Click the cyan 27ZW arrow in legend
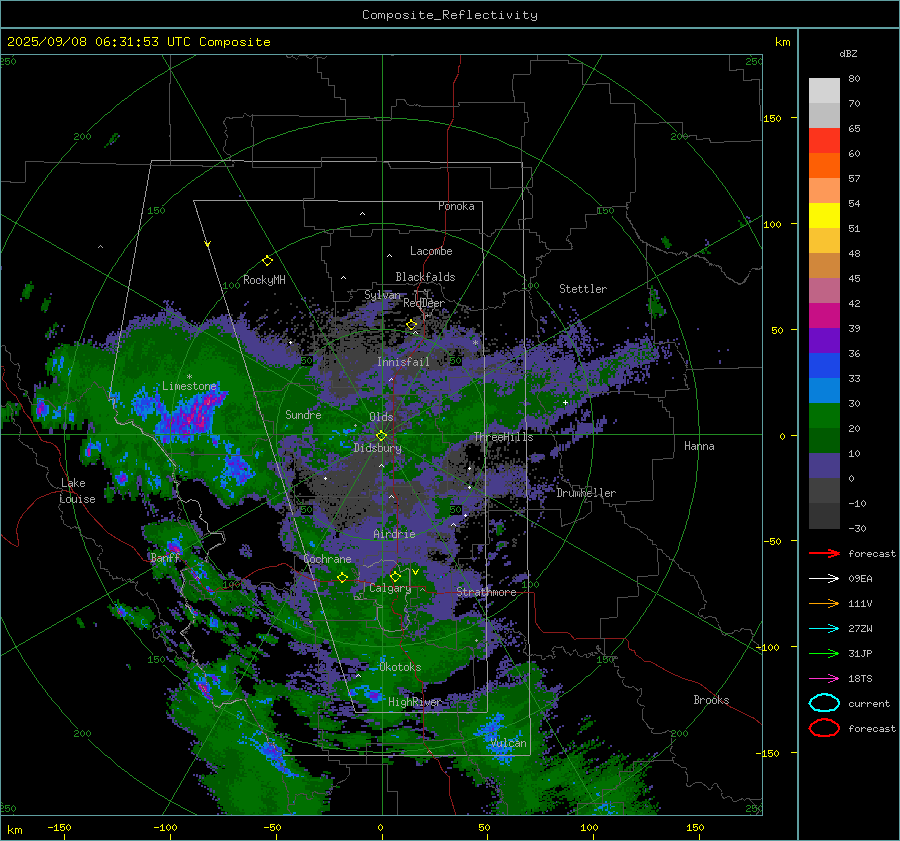Screen dimensions: 900x841 pyautogui.click(x=824, y=629)
